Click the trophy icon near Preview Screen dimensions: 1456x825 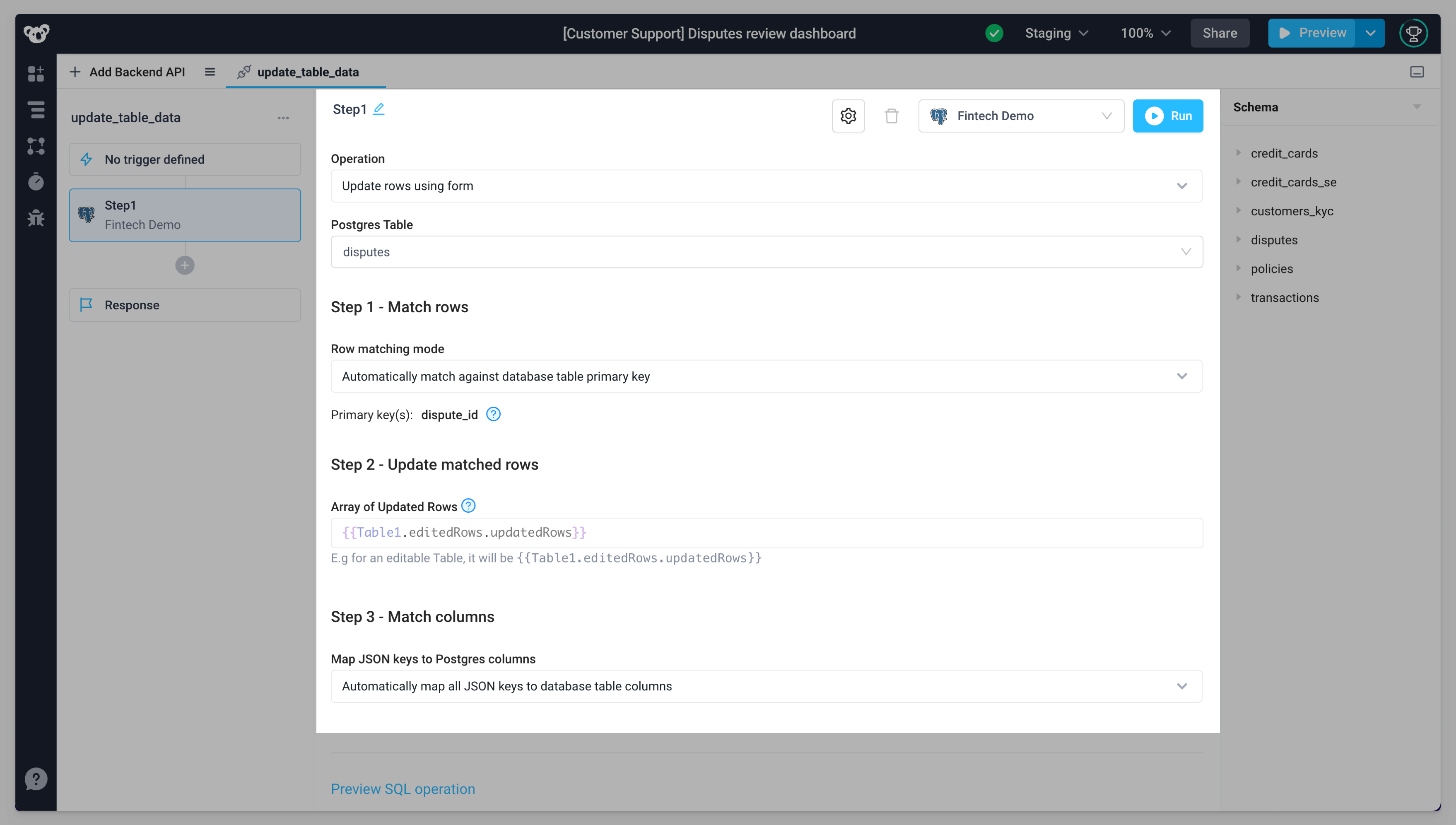(x=1414, y=33)
